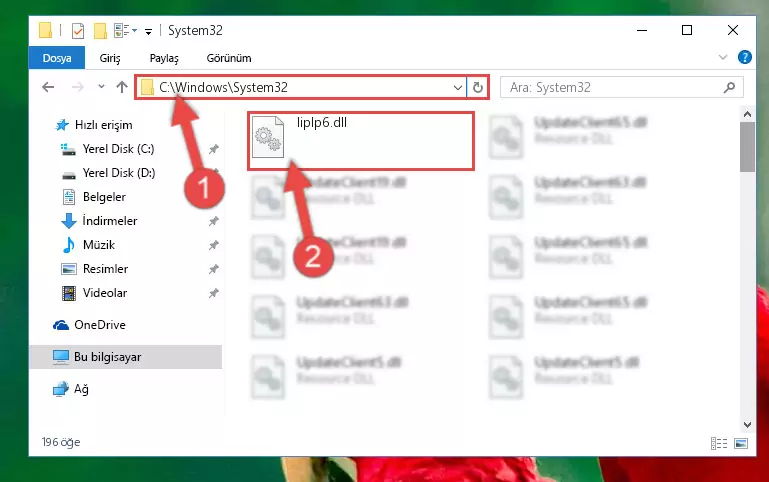
Task: Click the Ara: System32 search box
Action: [621, 87]
